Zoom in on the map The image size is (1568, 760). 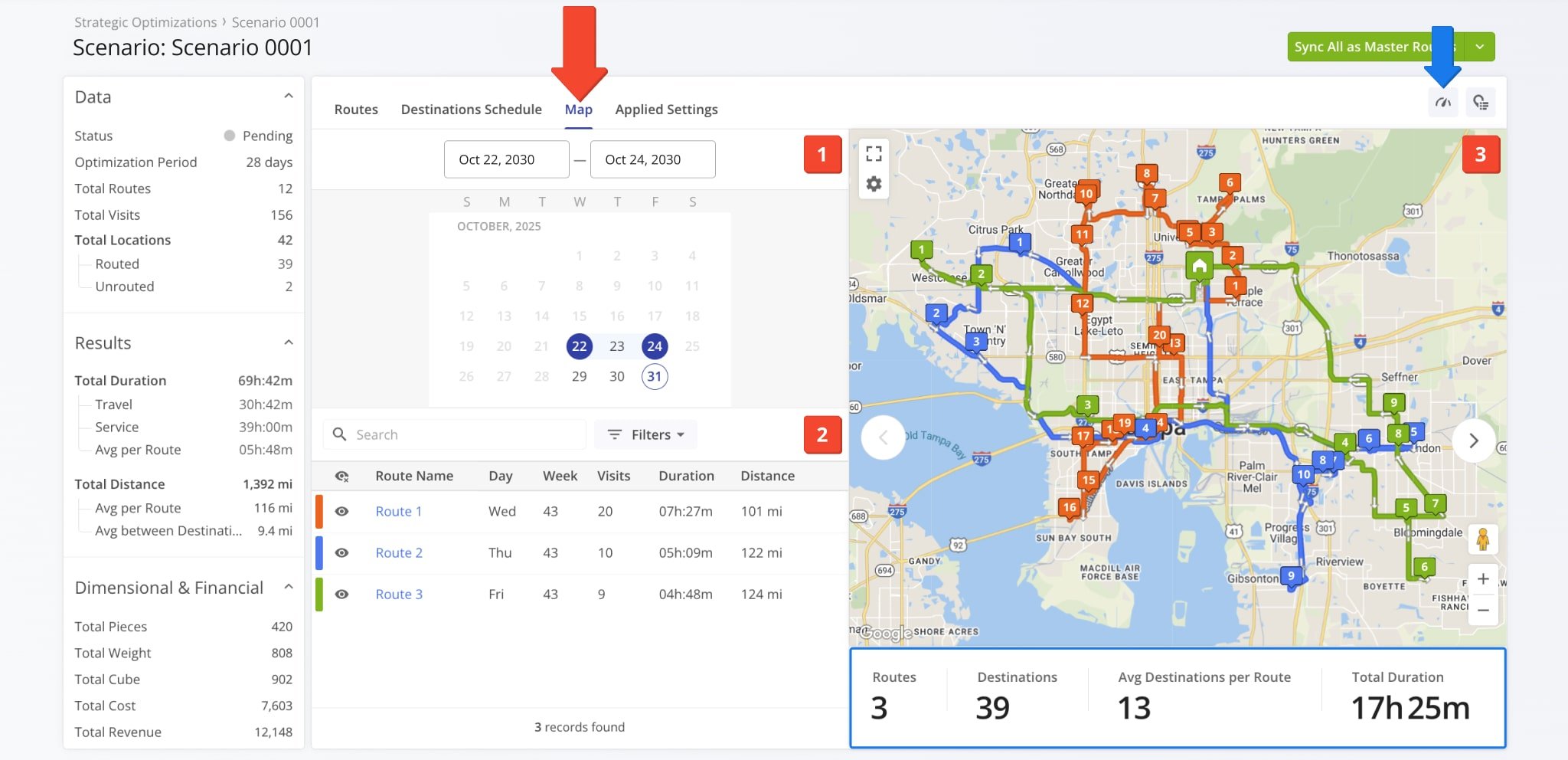1483,579
